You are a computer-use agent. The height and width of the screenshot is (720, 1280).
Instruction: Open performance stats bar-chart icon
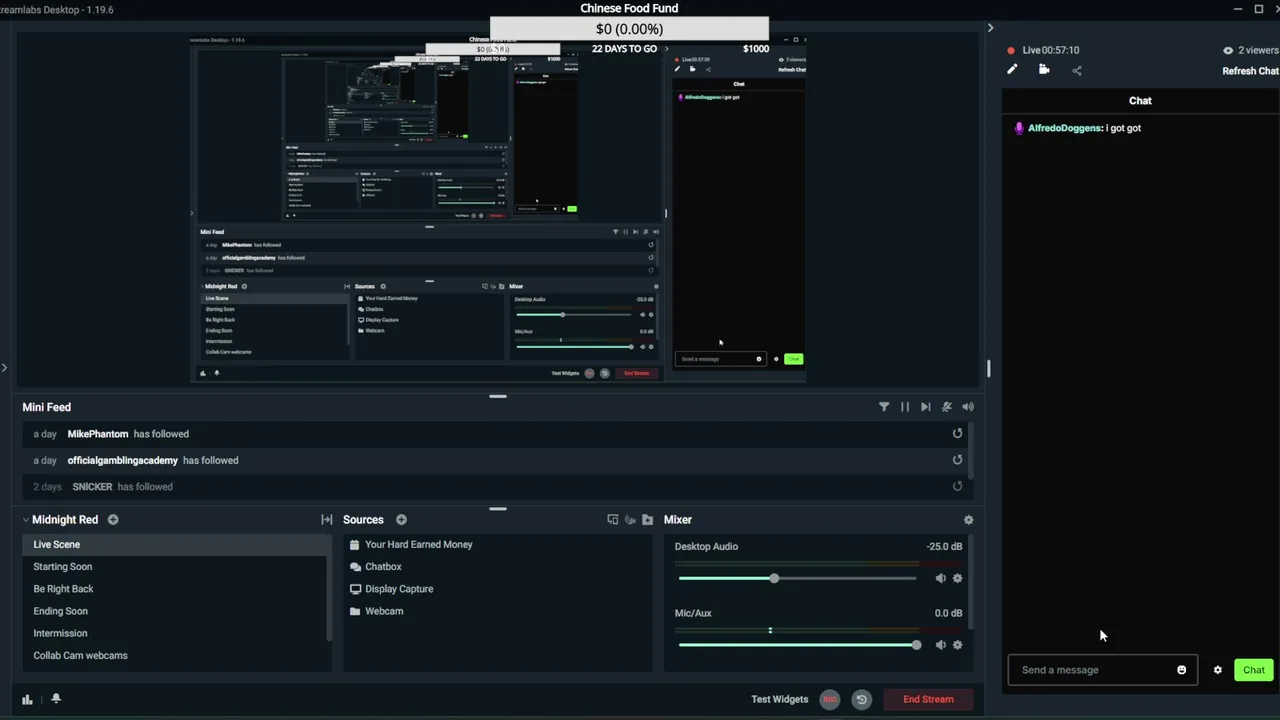pyautogui.click(x=27, y=699)
